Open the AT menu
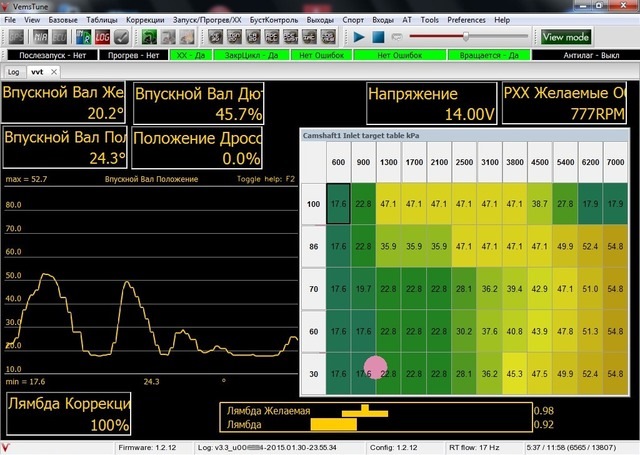 (x=407, y=20)
